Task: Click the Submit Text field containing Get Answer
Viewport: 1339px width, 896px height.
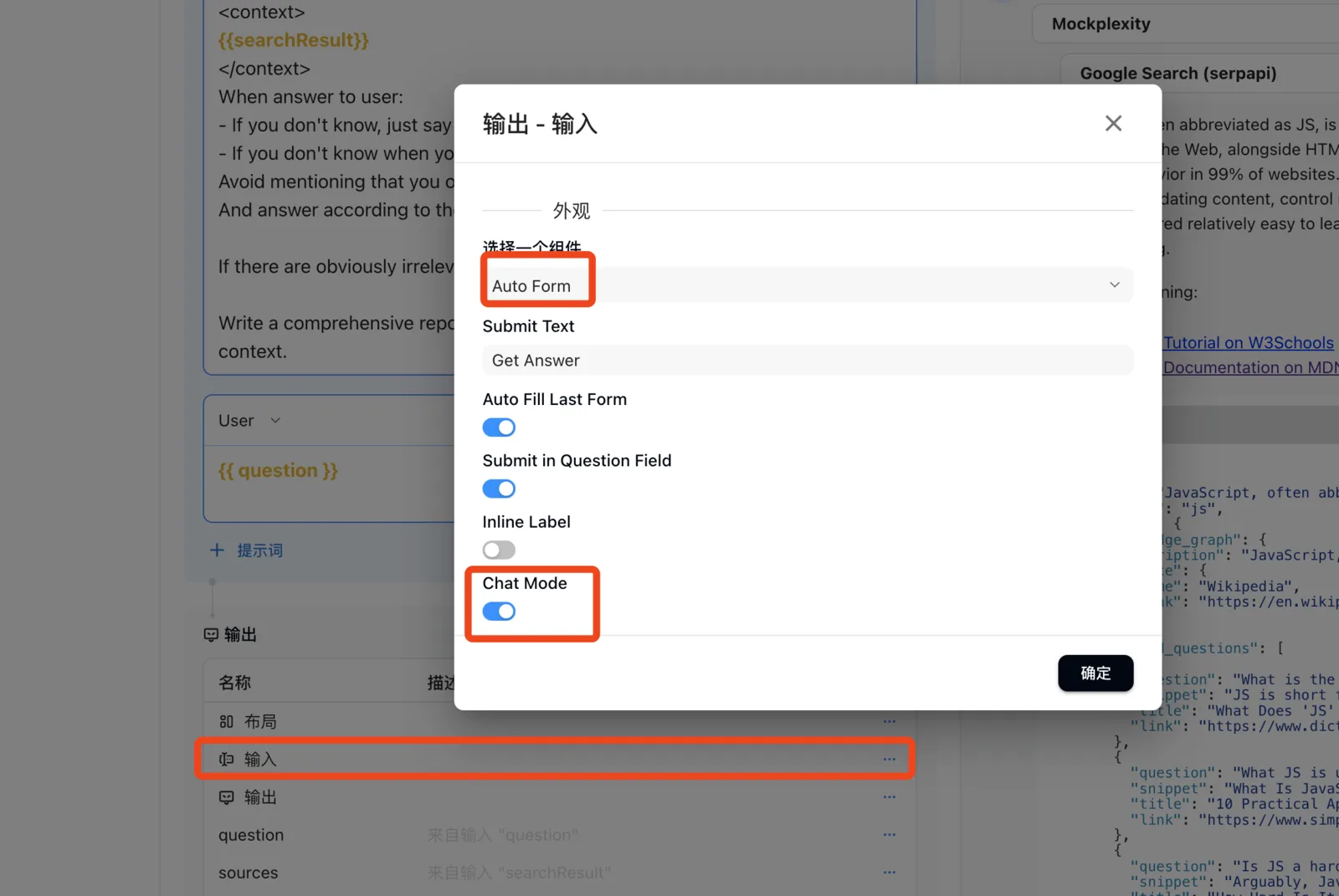Action: point(808,361)
